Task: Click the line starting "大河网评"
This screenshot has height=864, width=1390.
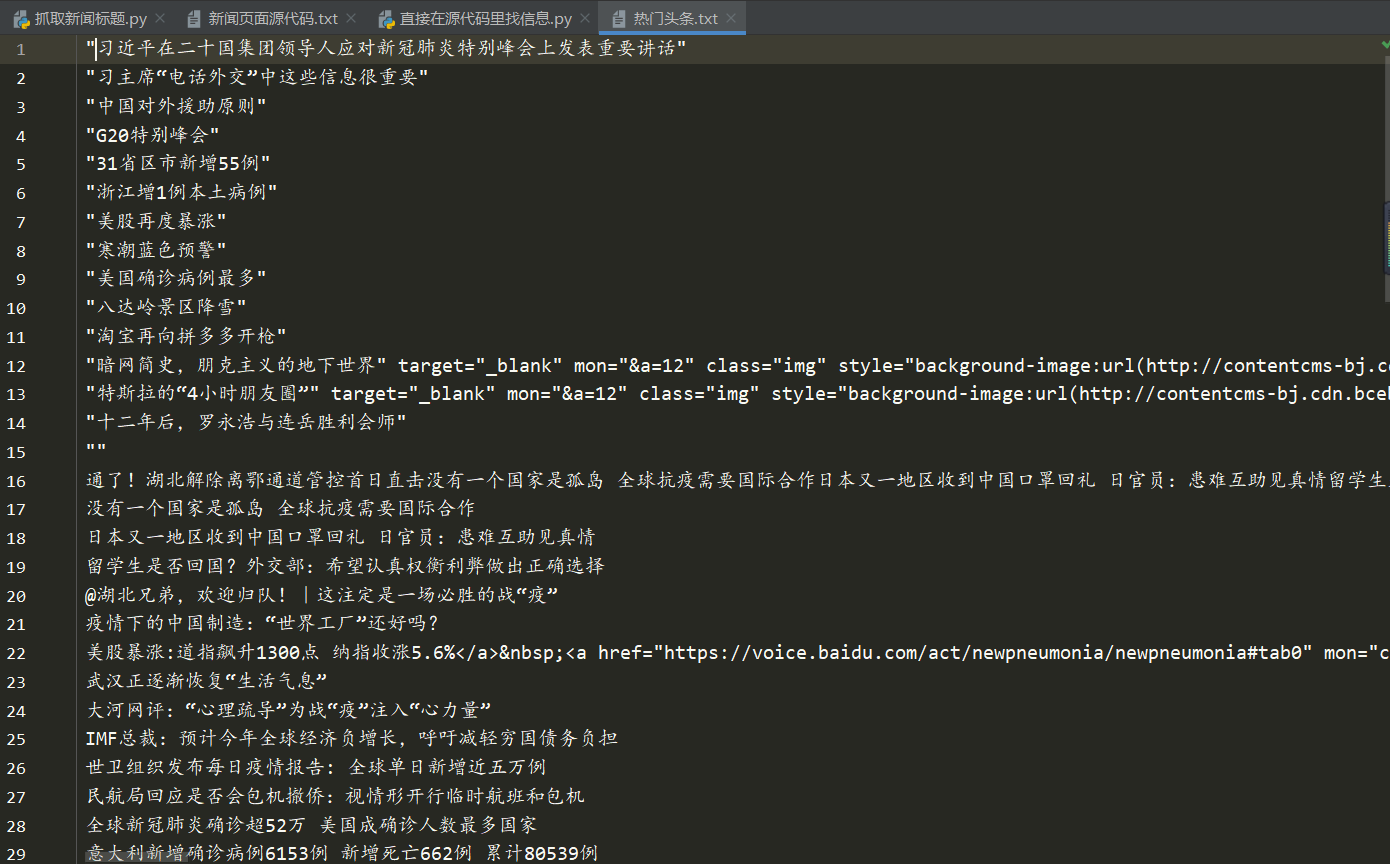Action: click(x=288, y=710)
